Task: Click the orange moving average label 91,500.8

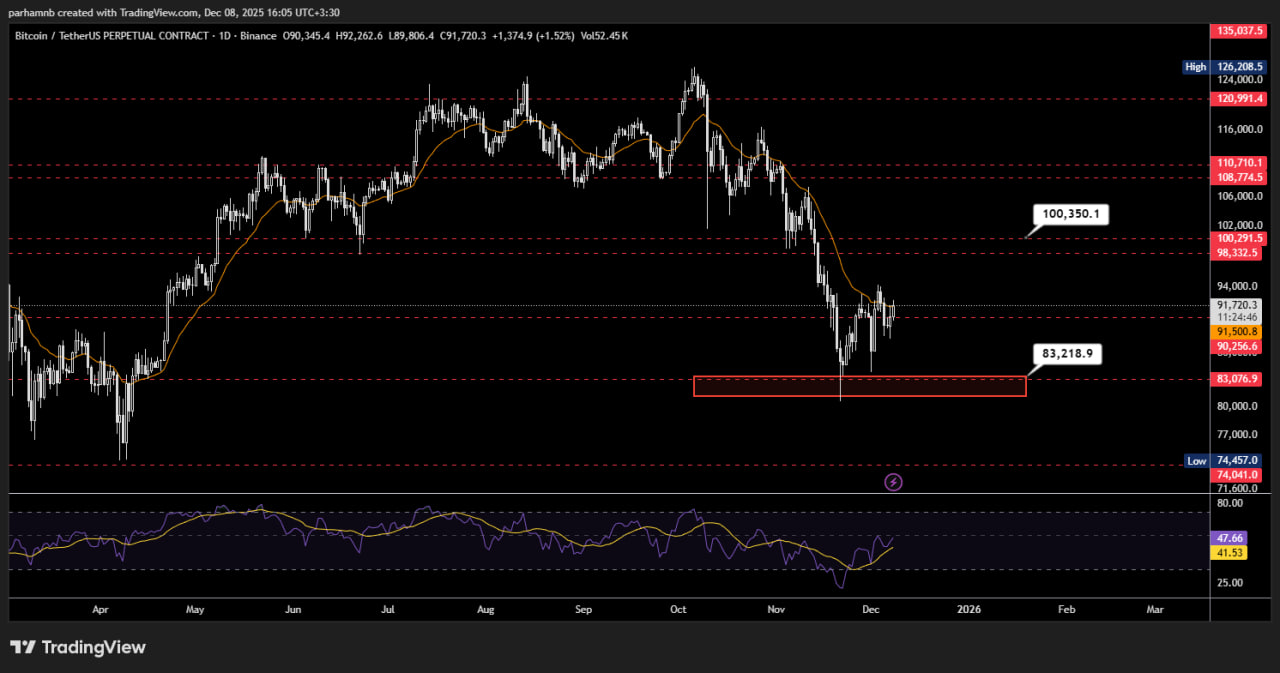Action: 1238,331
